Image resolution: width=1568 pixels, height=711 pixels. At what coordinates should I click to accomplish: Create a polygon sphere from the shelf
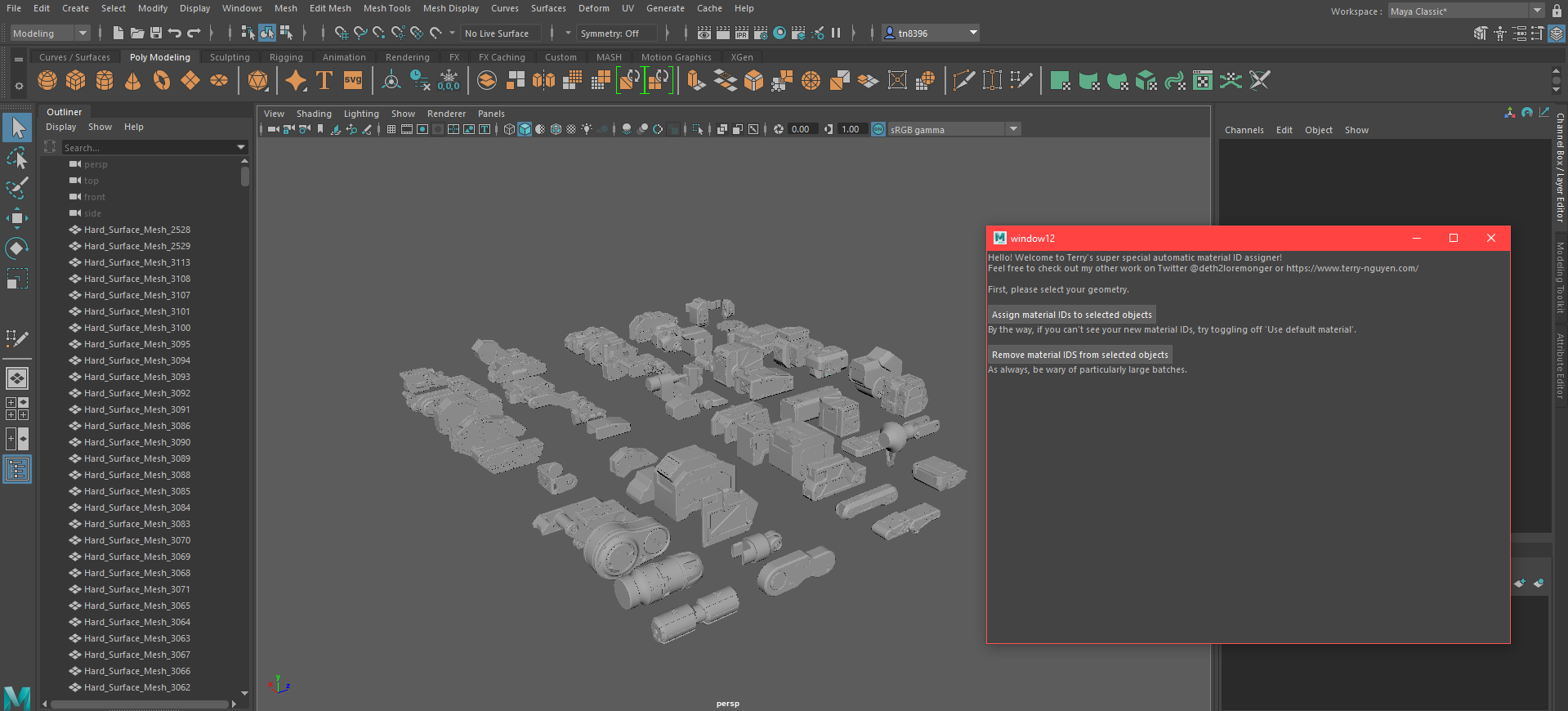47,80
